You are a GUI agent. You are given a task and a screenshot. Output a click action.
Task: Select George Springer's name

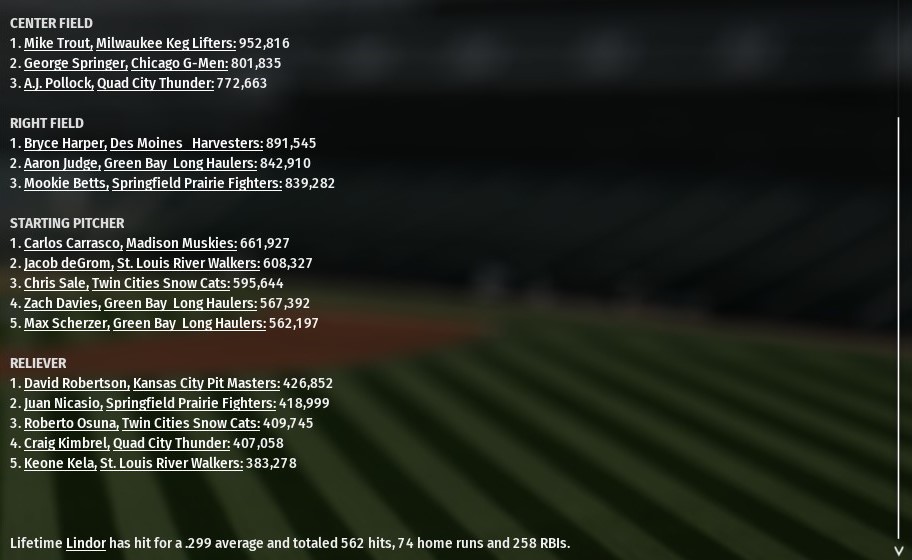[x=75, y=63]
